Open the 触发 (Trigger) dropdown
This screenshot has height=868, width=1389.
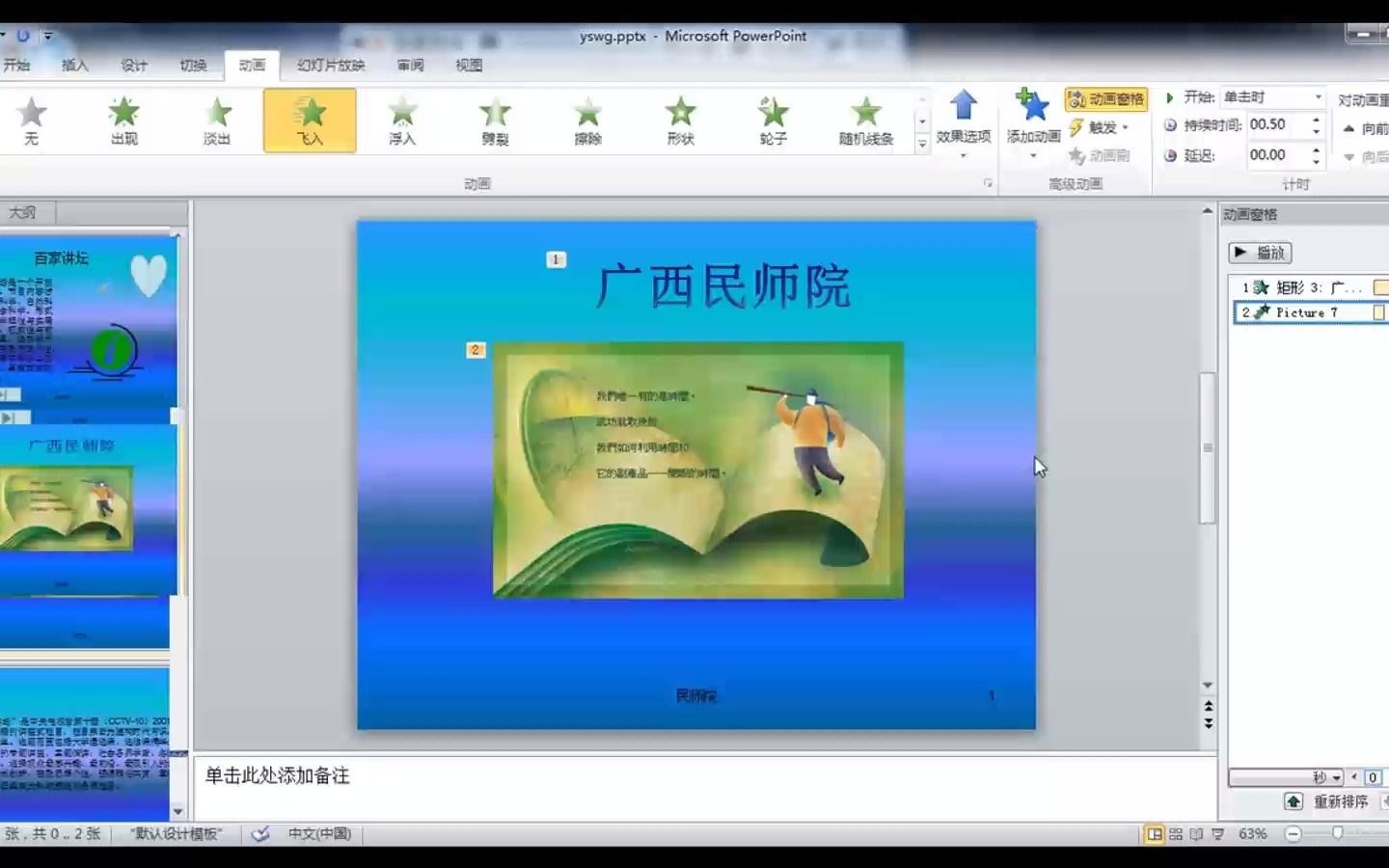click(1100, 127)
